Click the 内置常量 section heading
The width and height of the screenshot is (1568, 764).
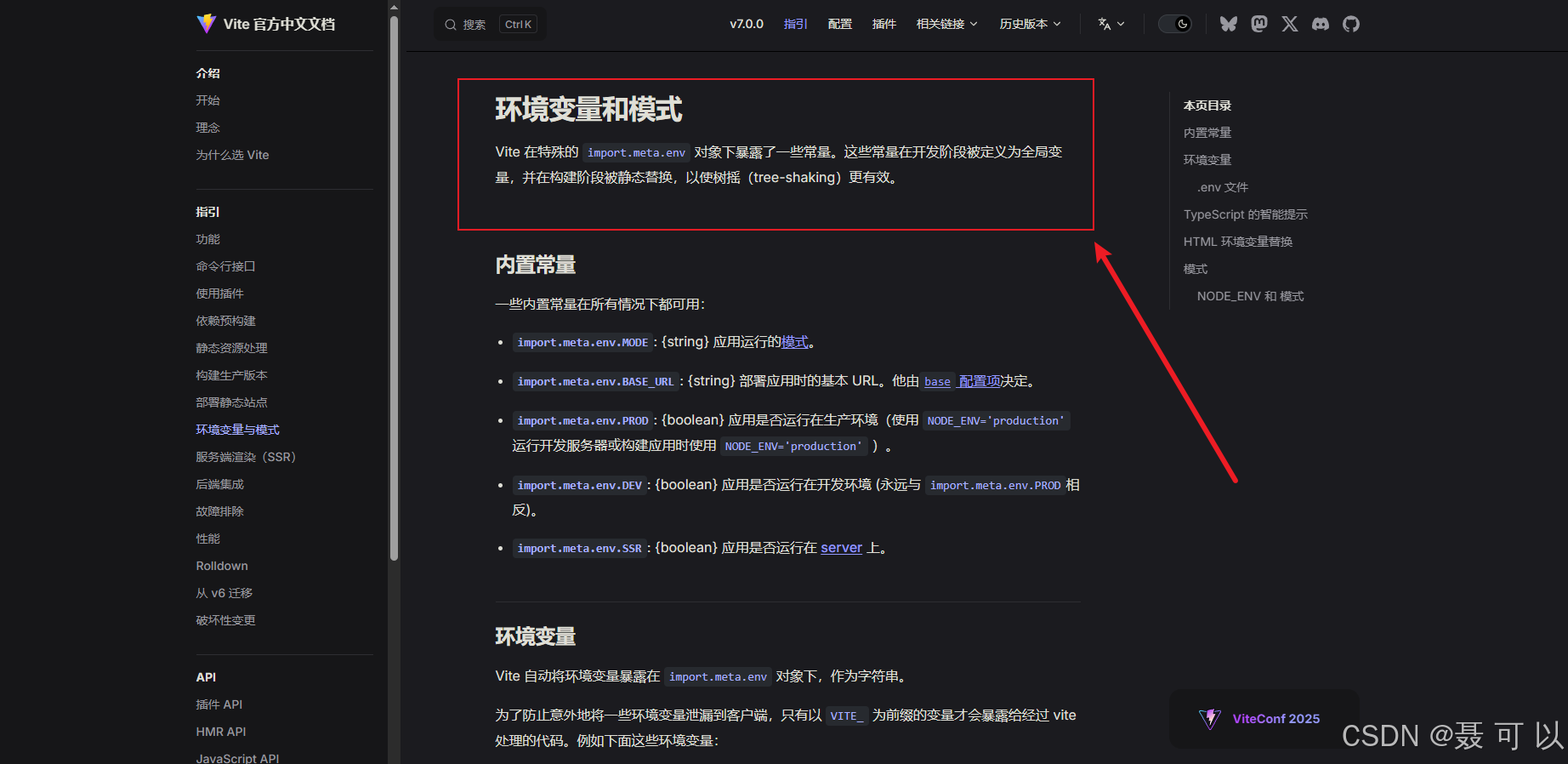pyautogui.click(x=536, y=265)
